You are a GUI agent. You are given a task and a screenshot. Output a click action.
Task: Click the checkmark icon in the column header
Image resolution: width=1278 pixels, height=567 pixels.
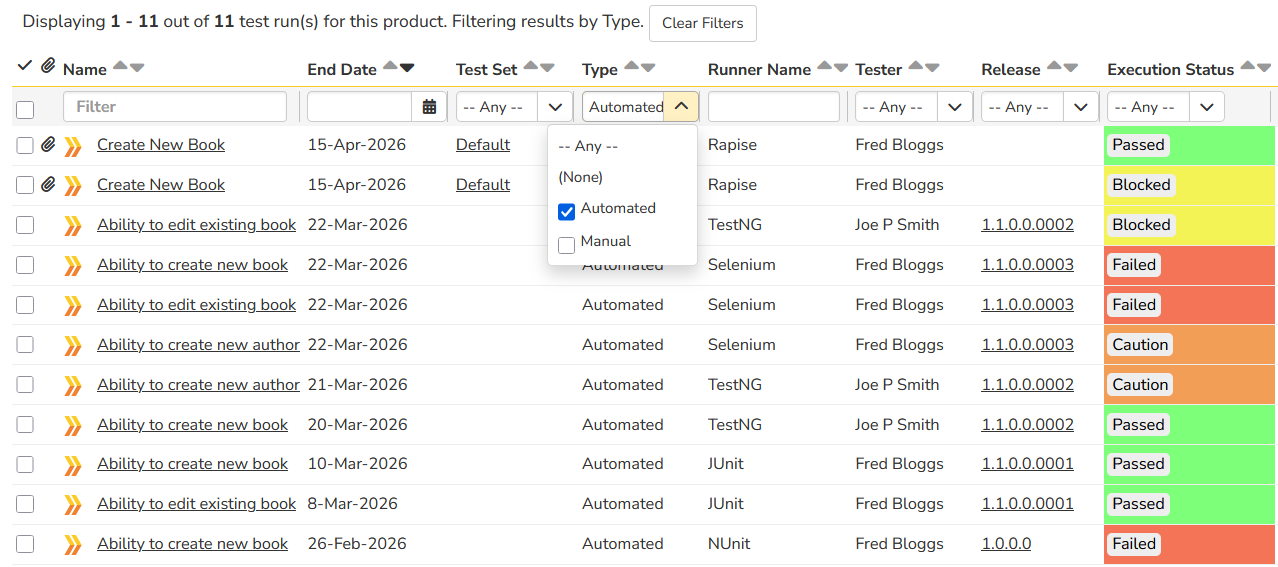(x=25, y=66)
